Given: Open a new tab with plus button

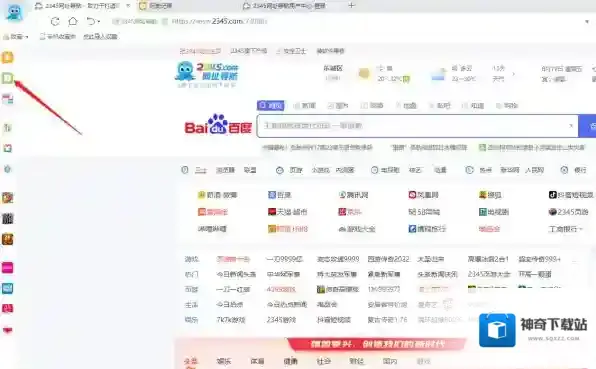Looking at the screenshot, I should point(352,5).
